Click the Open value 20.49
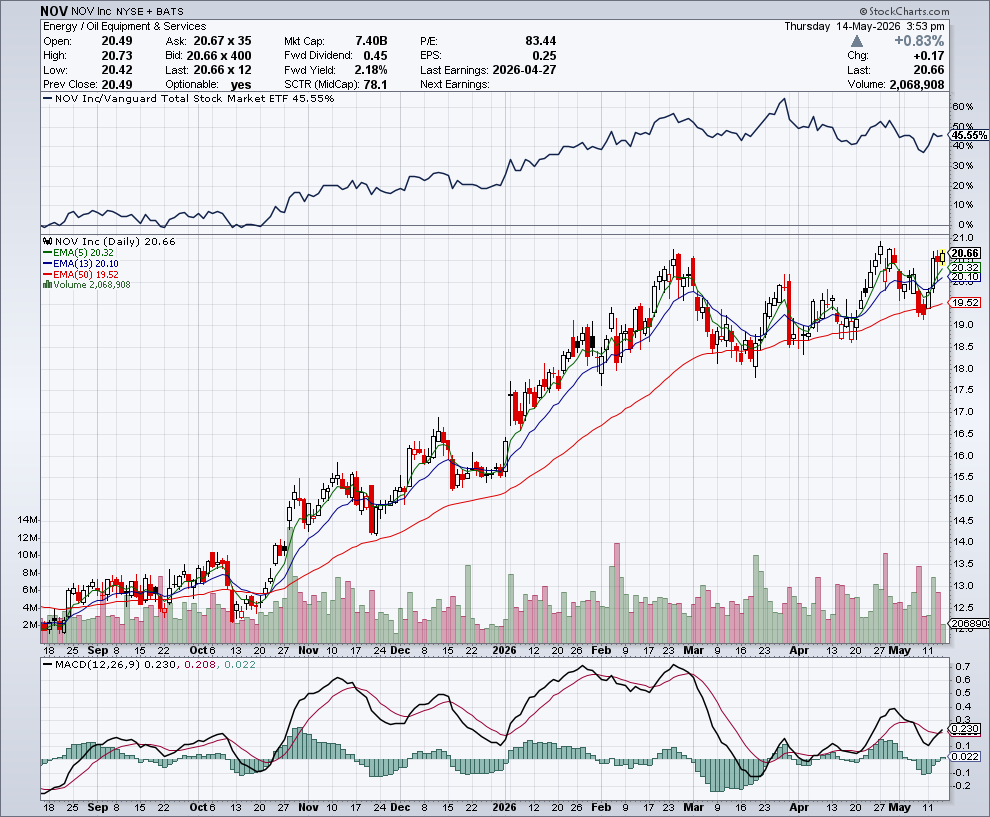The width and height of the screenshot is (990, 817). tap(117, 41)
